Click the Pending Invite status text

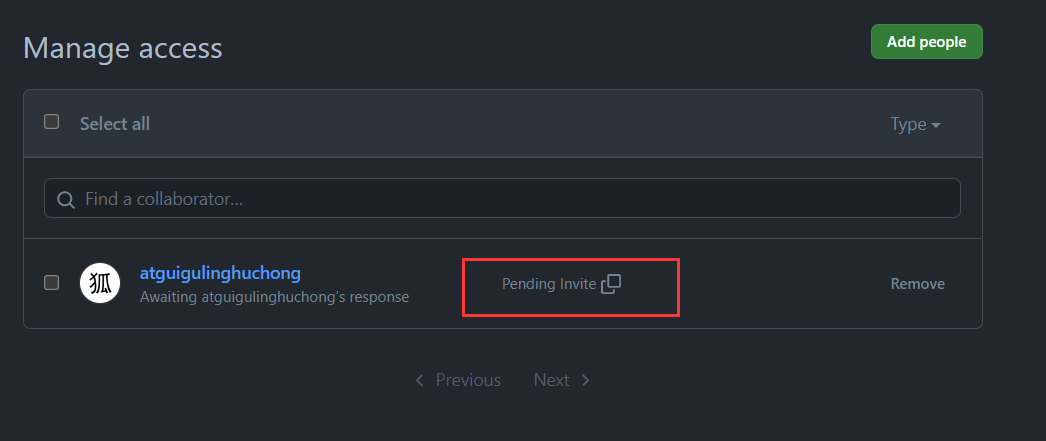click(548, 284)
